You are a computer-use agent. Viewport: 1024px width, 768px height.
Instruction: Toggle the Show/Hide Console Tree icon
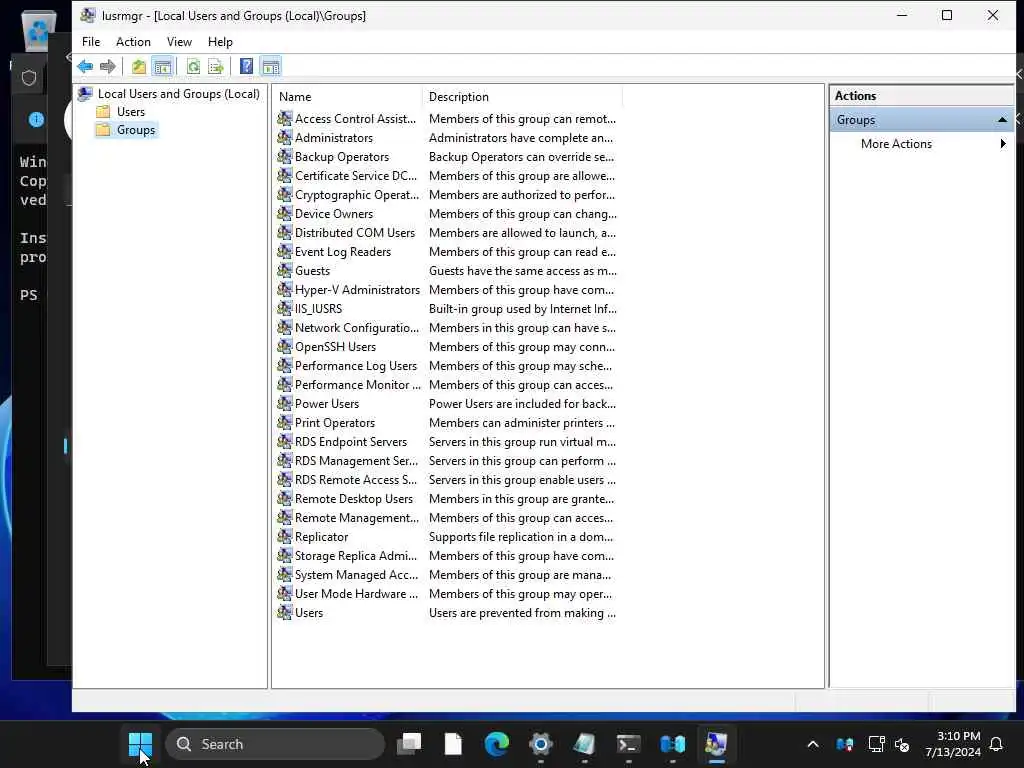pyautogui.click(x=163, y=66)
